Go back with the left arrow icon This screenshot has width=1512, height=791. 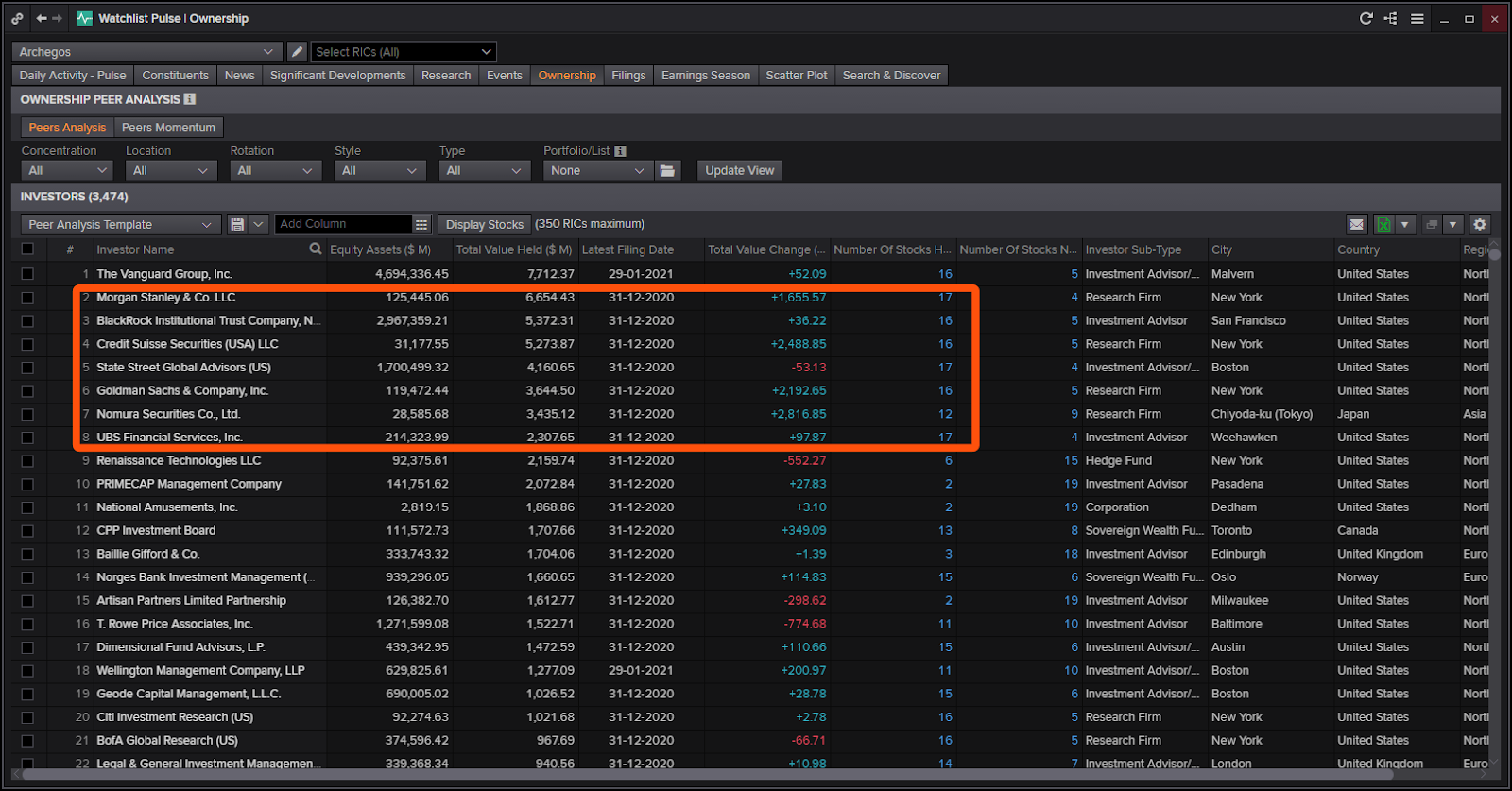[42, 18]
